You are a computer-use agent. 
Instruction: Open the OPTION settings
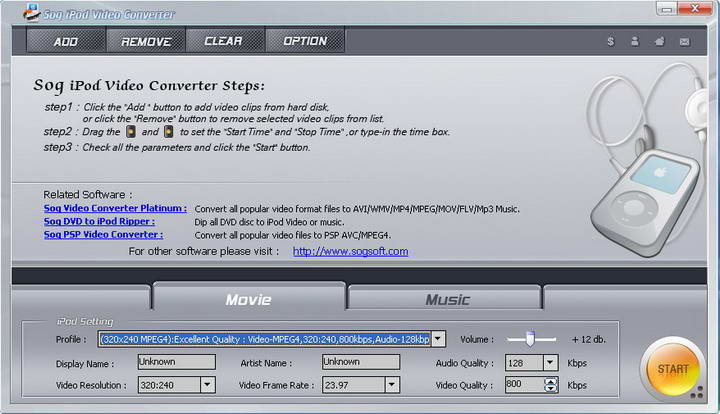(305, 42)
